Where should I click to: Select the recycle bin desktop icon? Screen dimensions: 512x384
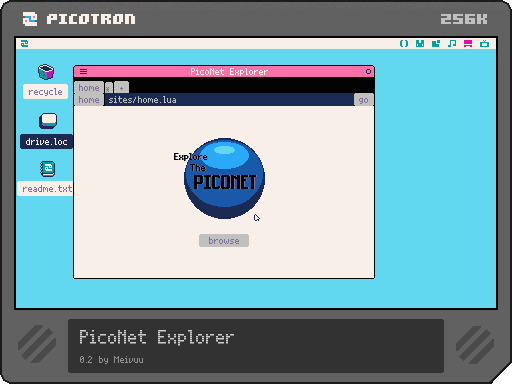[x=46, y=72]
